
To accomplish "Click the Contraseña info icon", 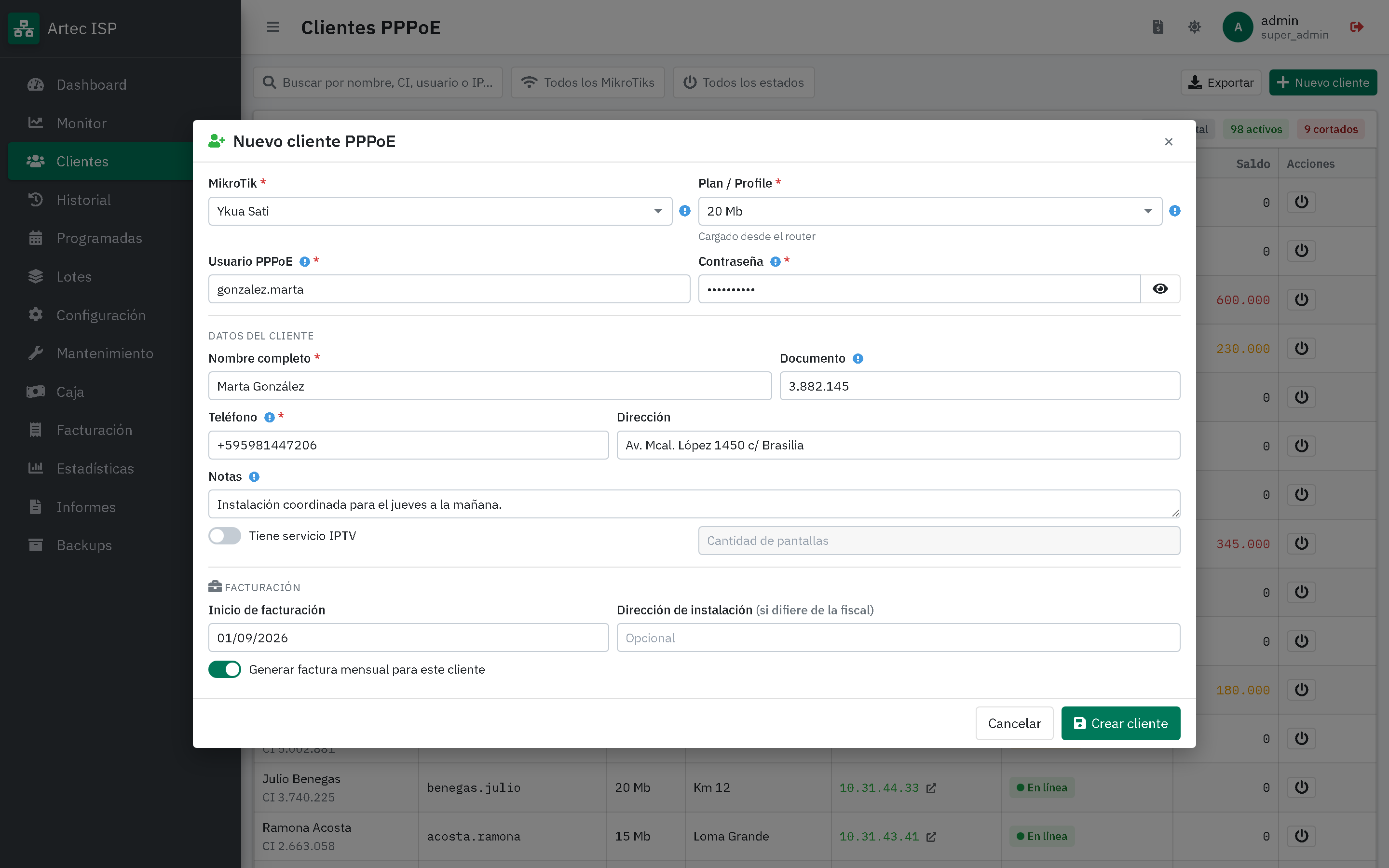I will [776, 262].
